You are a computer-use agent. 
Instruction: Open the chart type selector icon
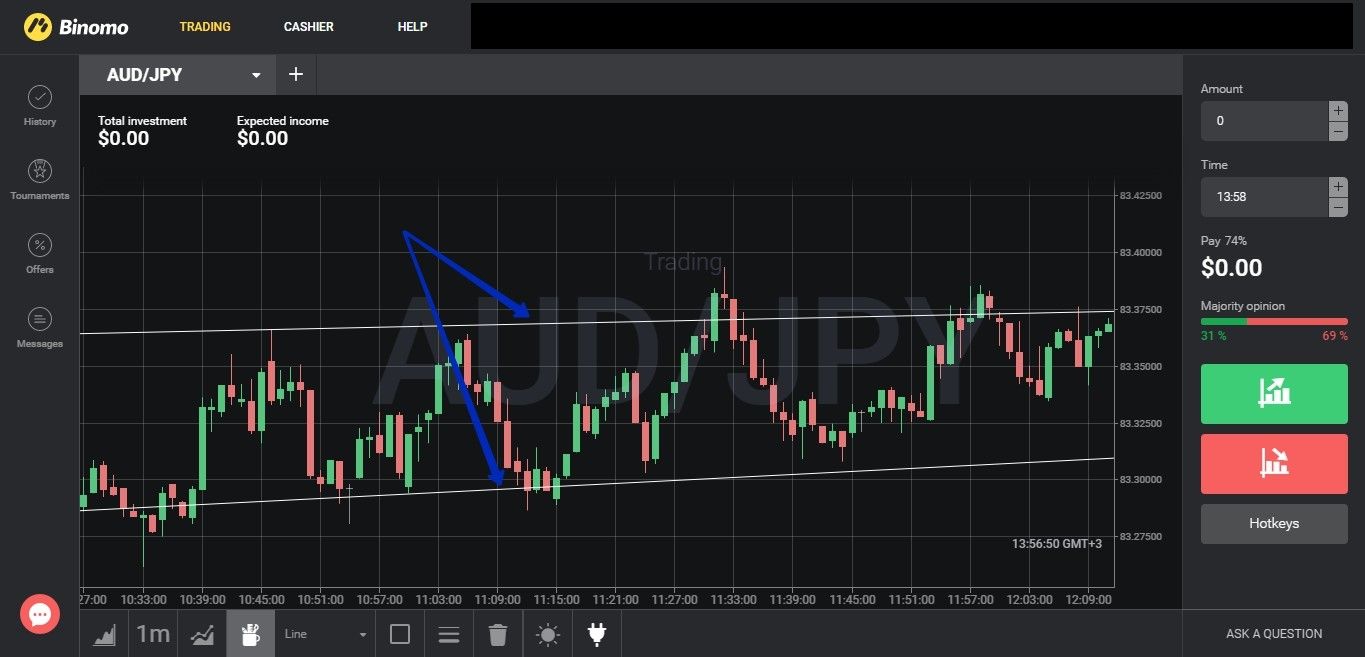click(x=104, y=634)
